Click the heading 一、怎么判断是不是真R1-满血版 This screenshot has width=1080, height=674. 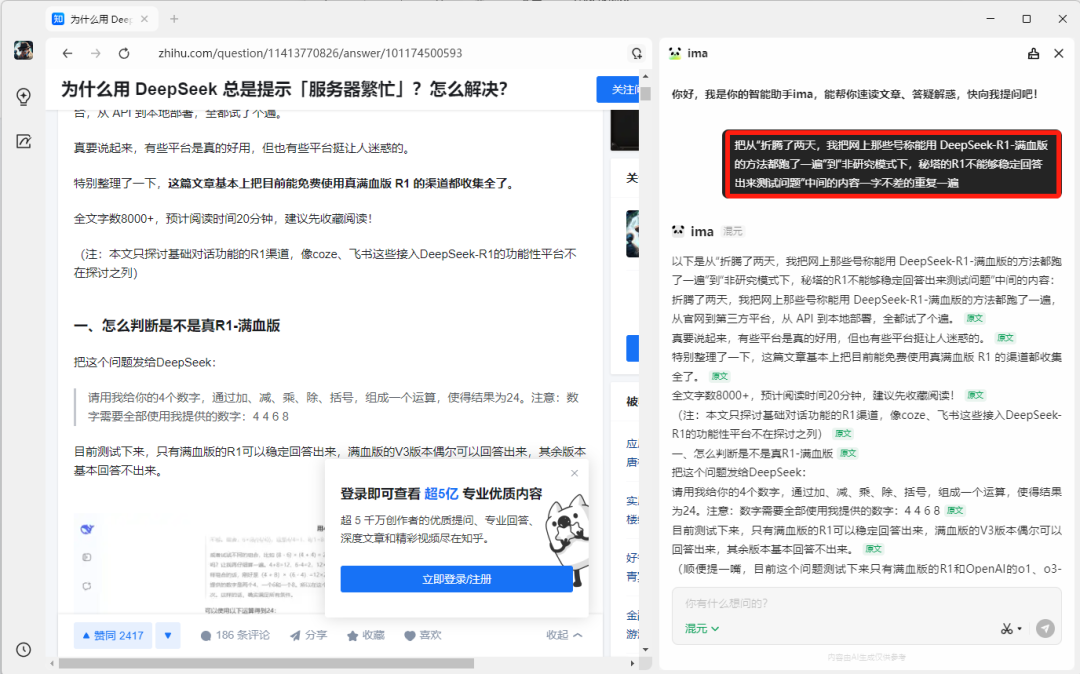(177, 326)
